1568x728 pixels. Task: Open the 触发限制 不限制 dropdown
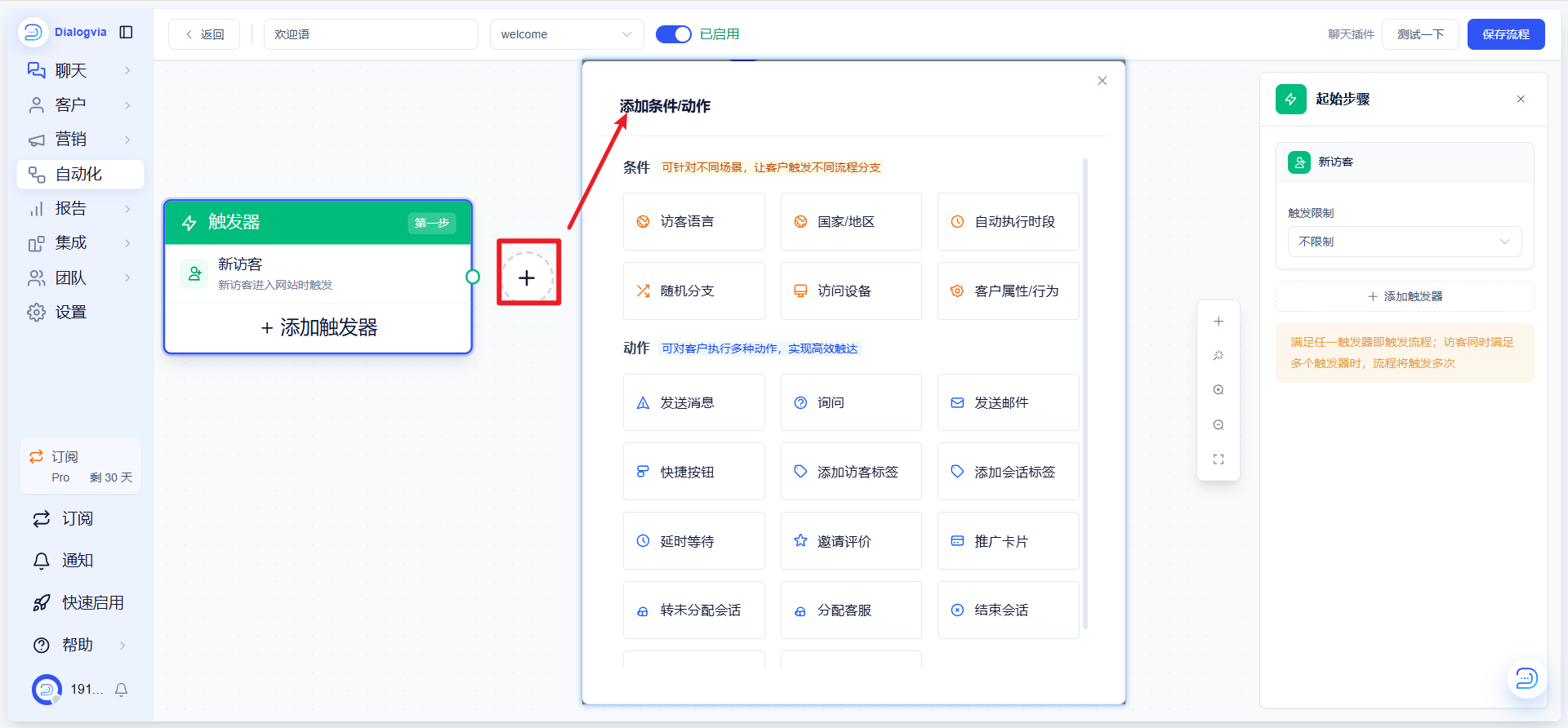1405,242
